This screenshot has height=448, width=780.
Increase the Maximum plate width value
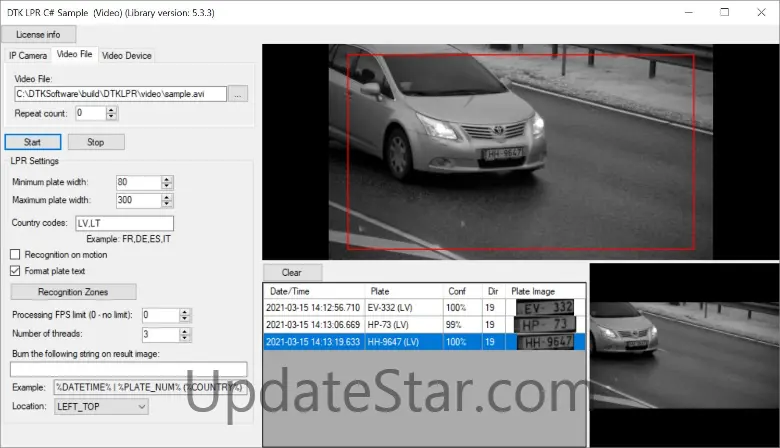(x=167, y=197)
